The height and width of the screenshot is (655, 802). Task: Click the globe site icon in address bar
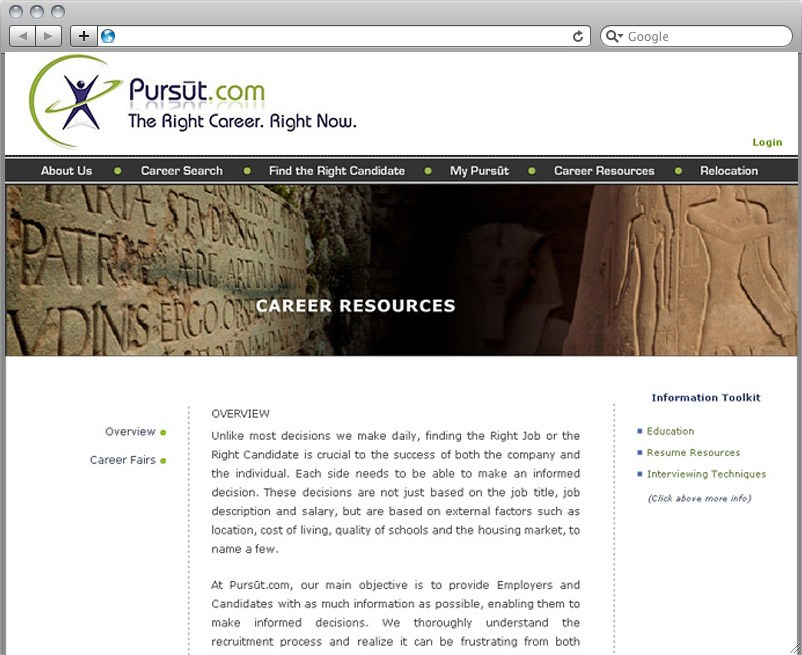(x=108, y=36)
